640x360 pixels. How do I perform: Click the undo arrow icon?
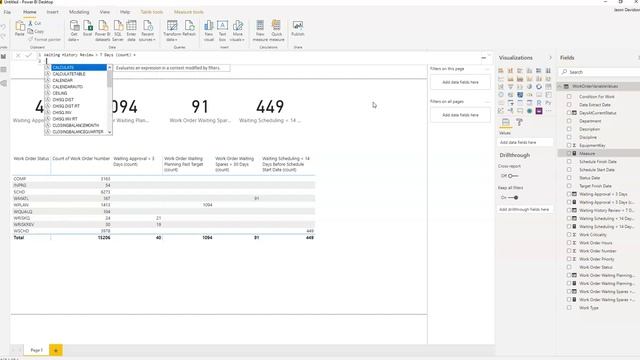[3, 27]
